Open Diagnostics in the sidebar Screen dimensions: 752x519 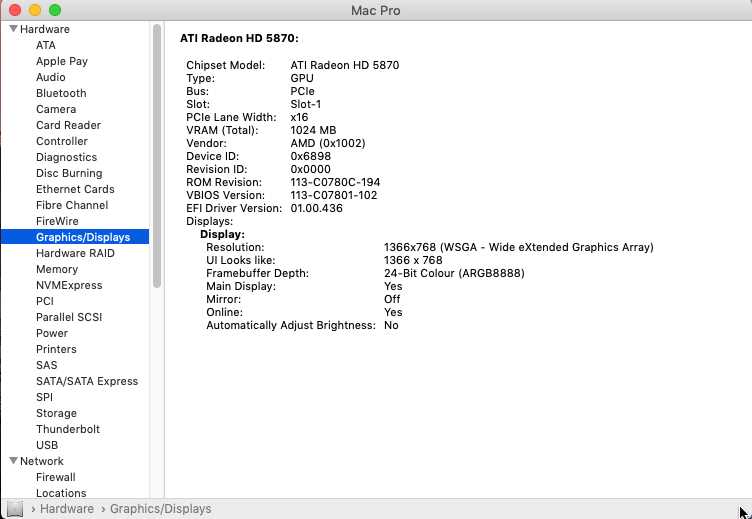[x=67, y=157]
